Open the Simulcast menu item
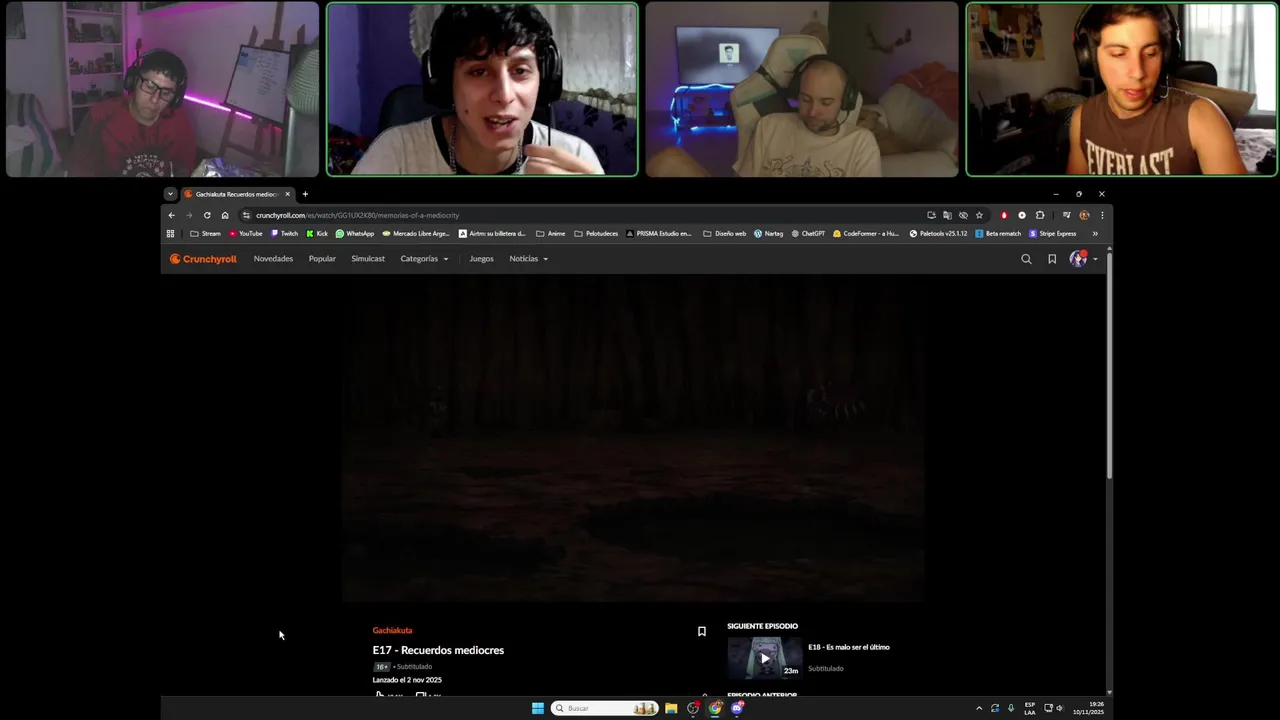Viewport: 1280px width, 720px height. pyautogui.click(x=368, y=259)
